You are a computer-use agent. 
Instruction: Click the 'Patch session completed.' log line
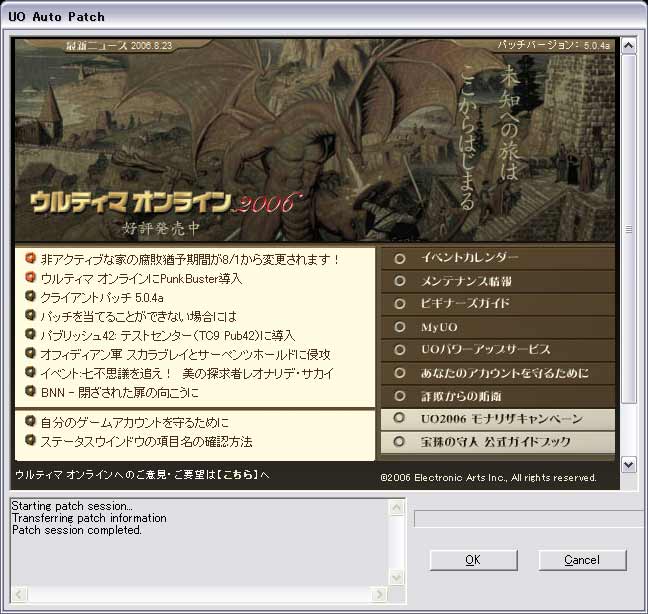click(x=77, y=530)
